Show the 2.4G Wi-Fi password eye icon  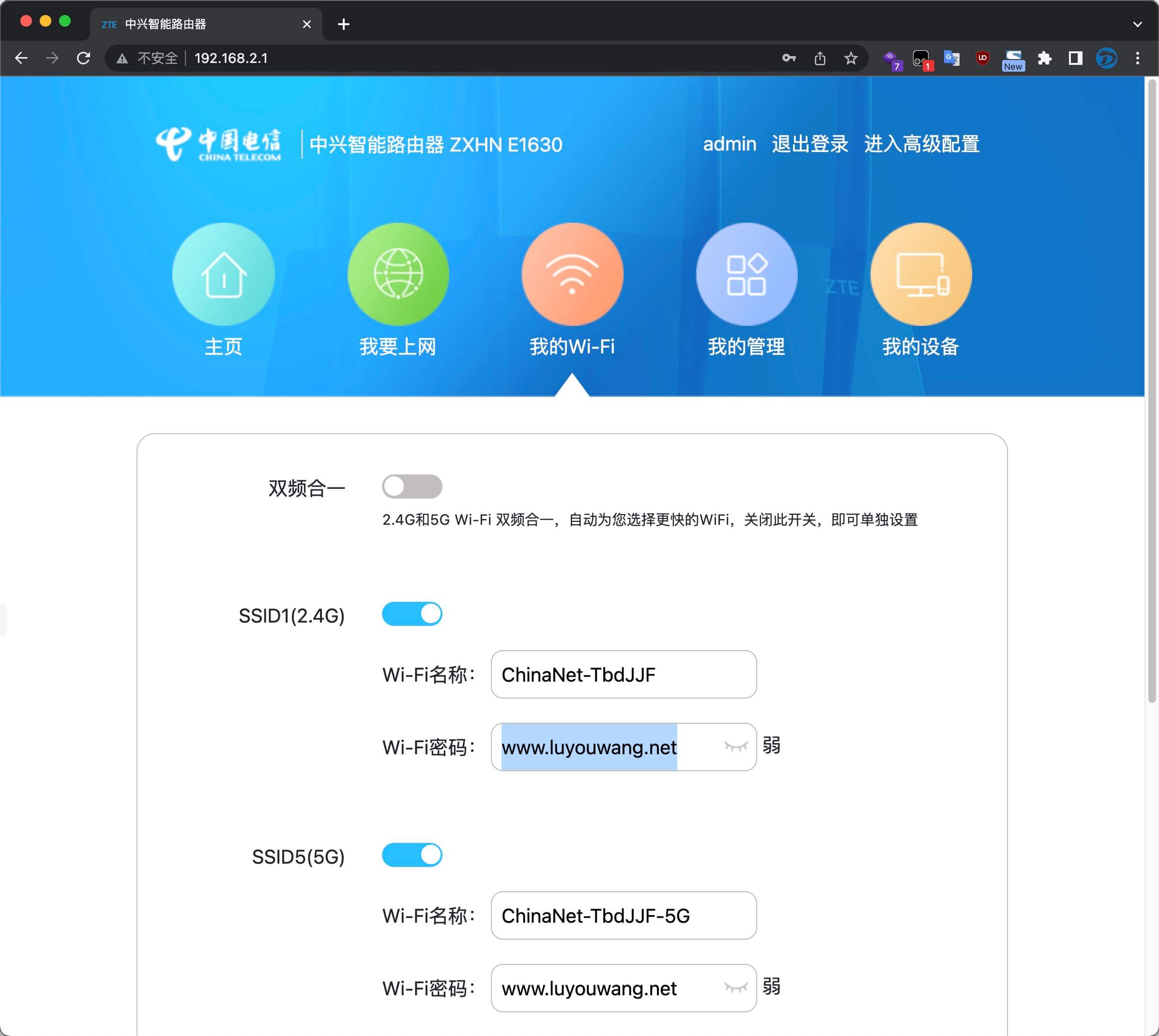735,747
